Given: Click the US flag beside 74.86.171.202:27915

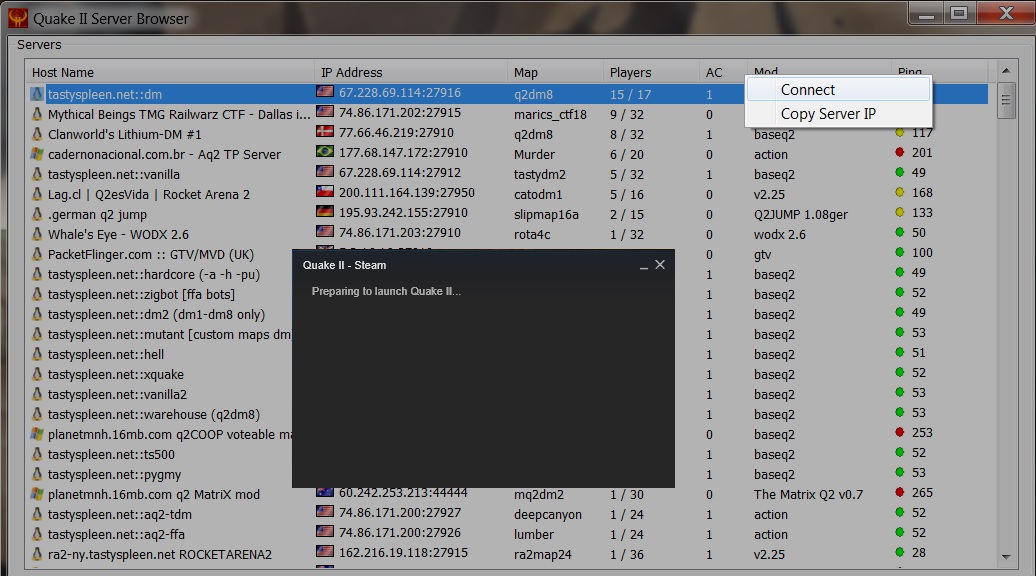Looking at the screenshot, I should tap(324, 112).
